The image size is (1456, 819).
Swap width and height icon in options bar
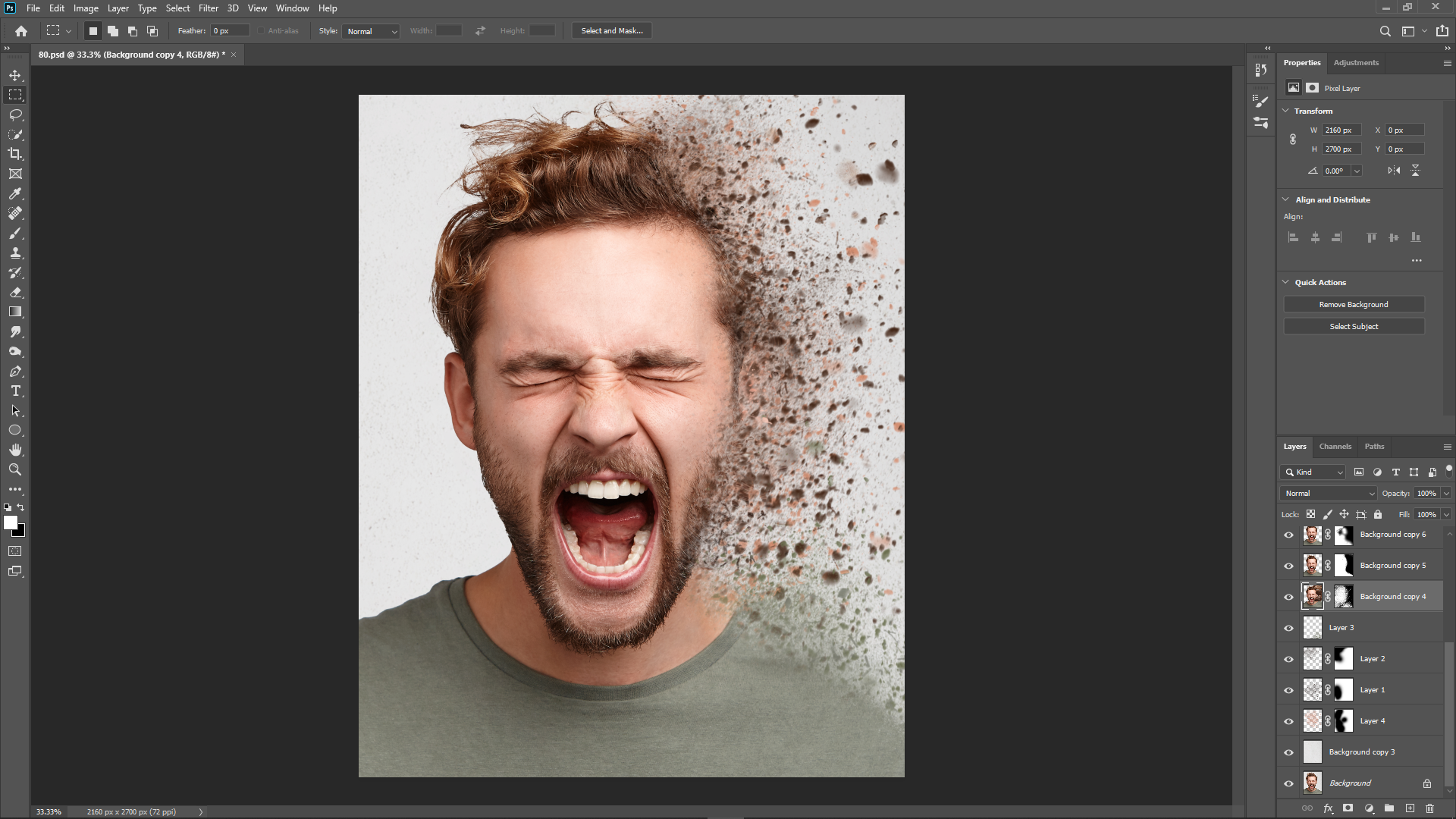[480, 31]
